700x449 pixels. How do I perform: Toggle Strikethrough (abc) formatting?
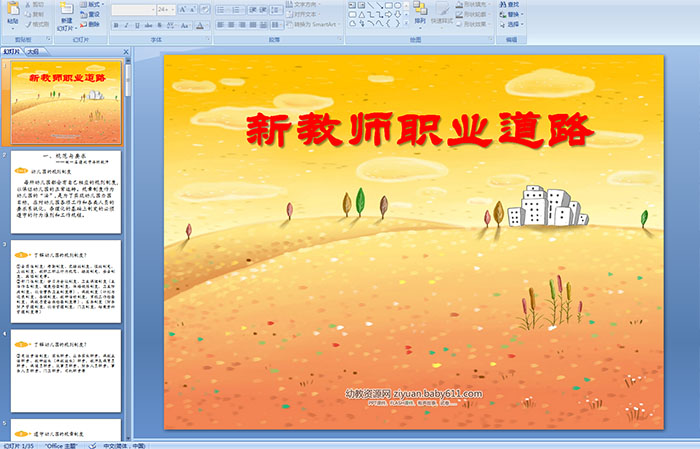pyautogui.click(x=148, y=25)
